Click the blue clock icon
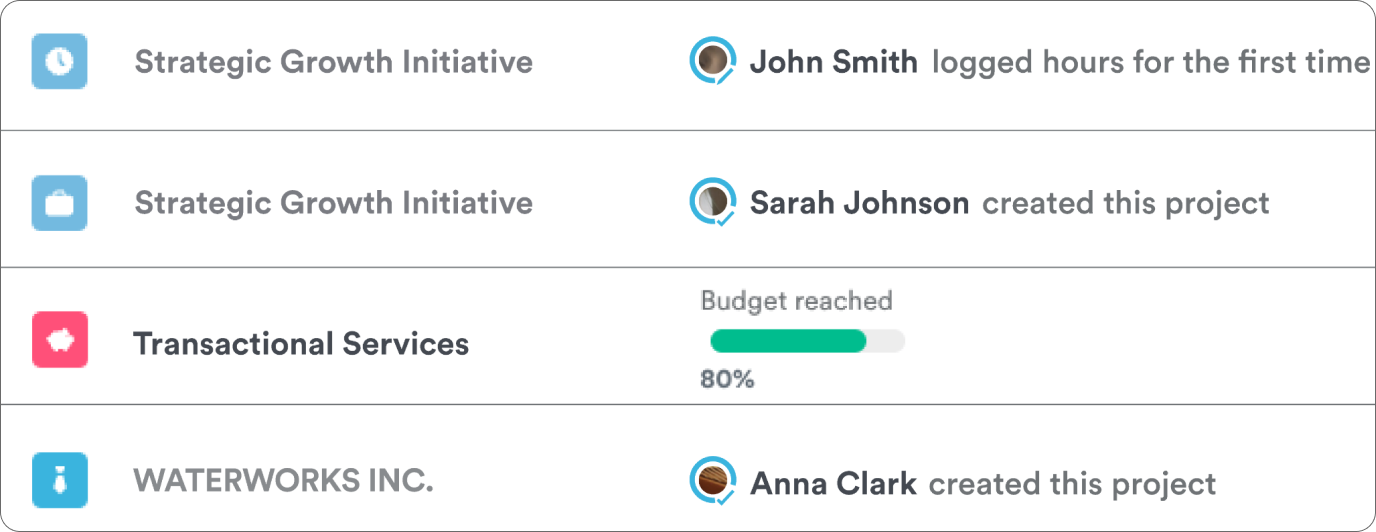 [59, 62]
